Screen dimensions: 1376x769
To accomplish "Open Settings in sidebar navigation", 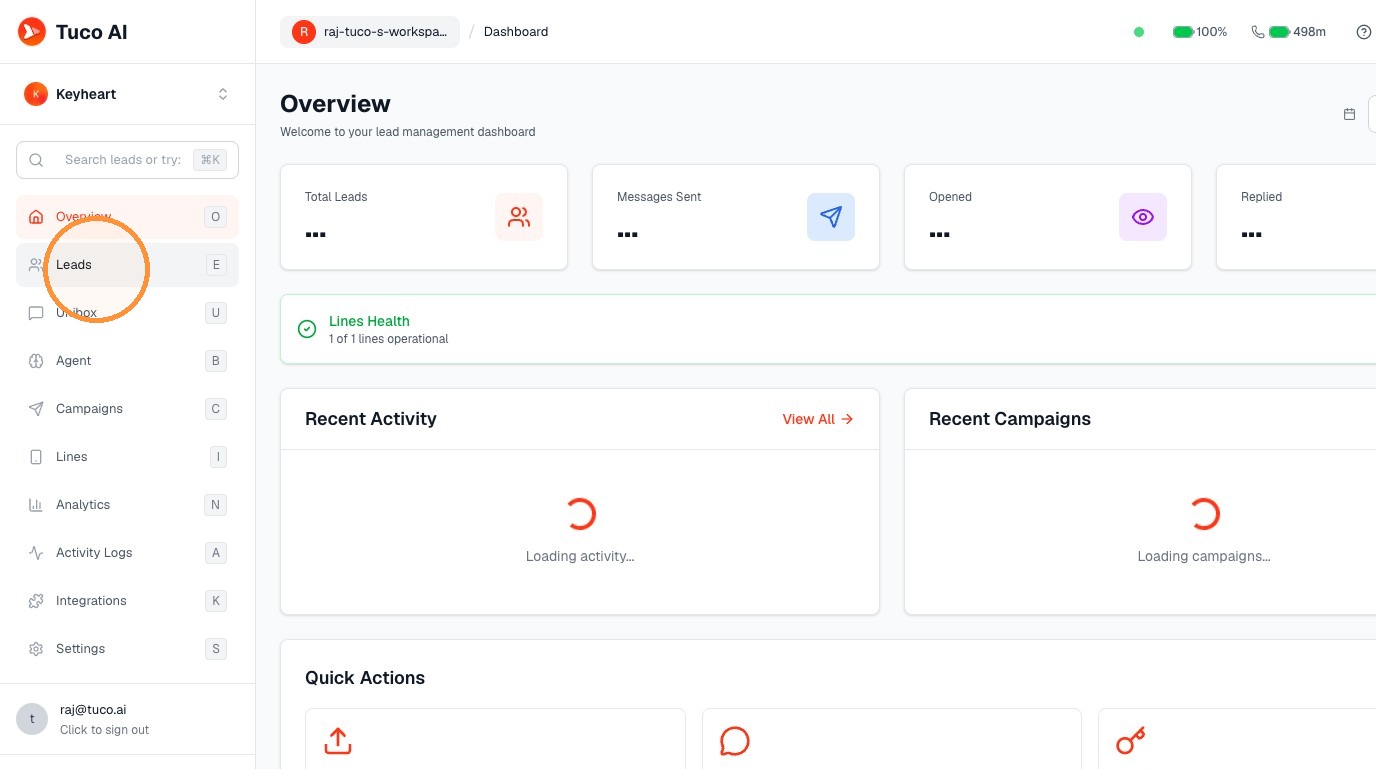I will 128,649.
